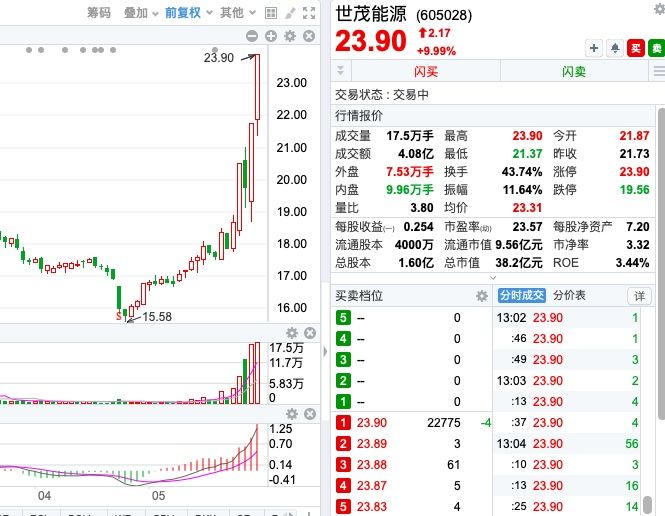The height and width of the screenshot is (516, 665).
Task: Click the red 买 buy button
Action: pos(636,48)
